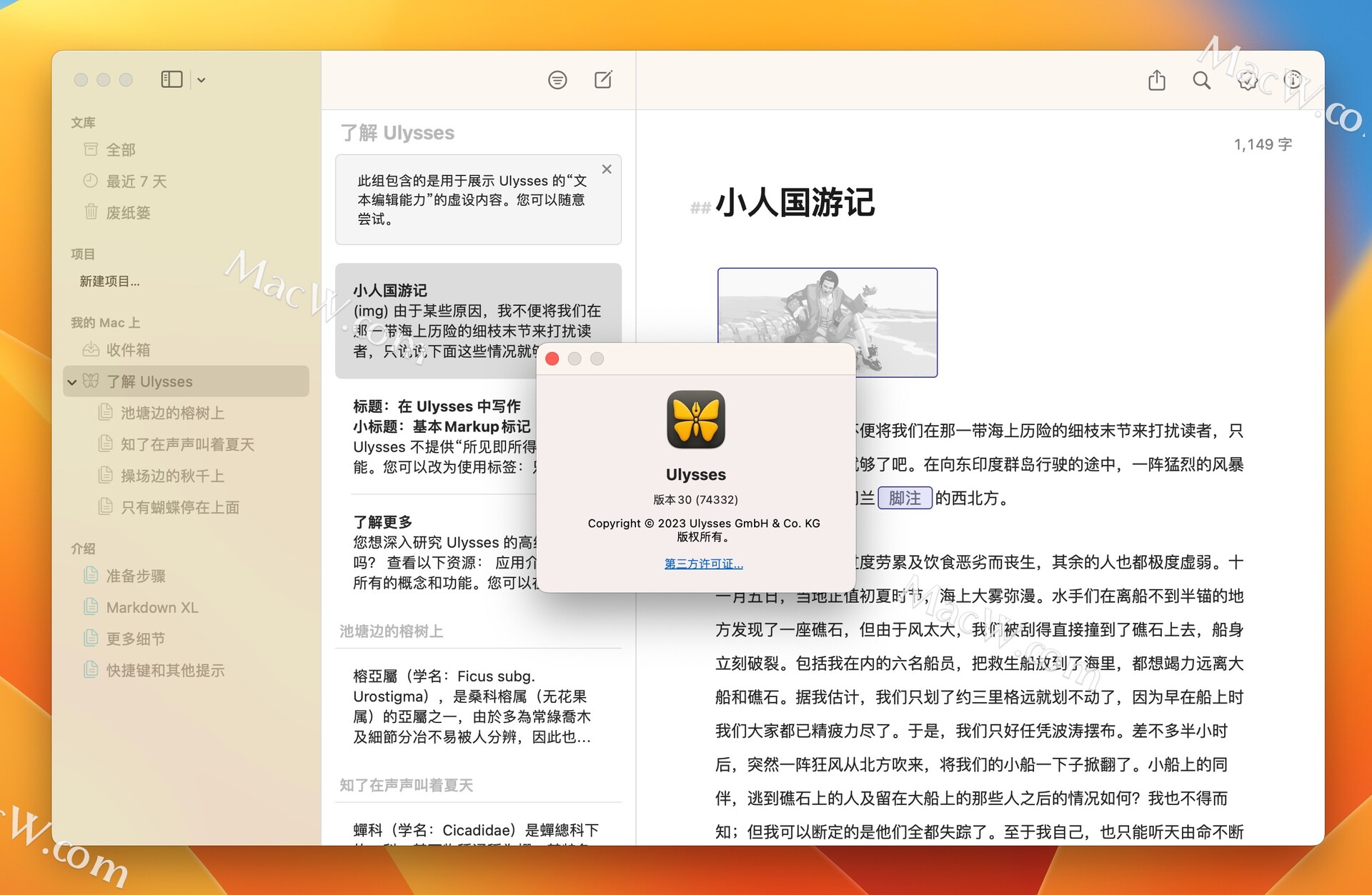Click the 1,149 字 word counter

pos(1263,144)
